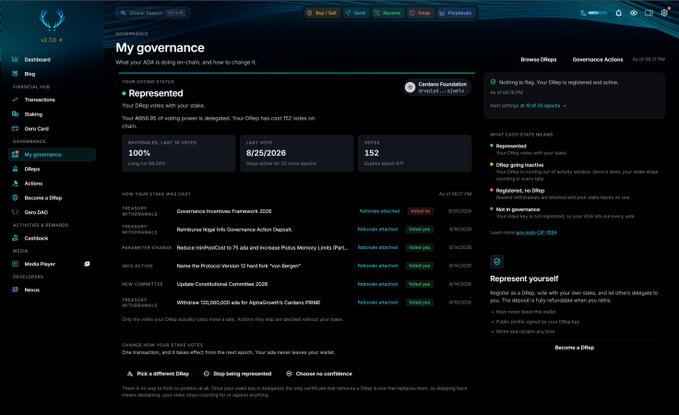This screenshot has width=679, height=415.
Task: Select 'Reduce minPoolCost to 75 ada' action
Action: (262, 248)
